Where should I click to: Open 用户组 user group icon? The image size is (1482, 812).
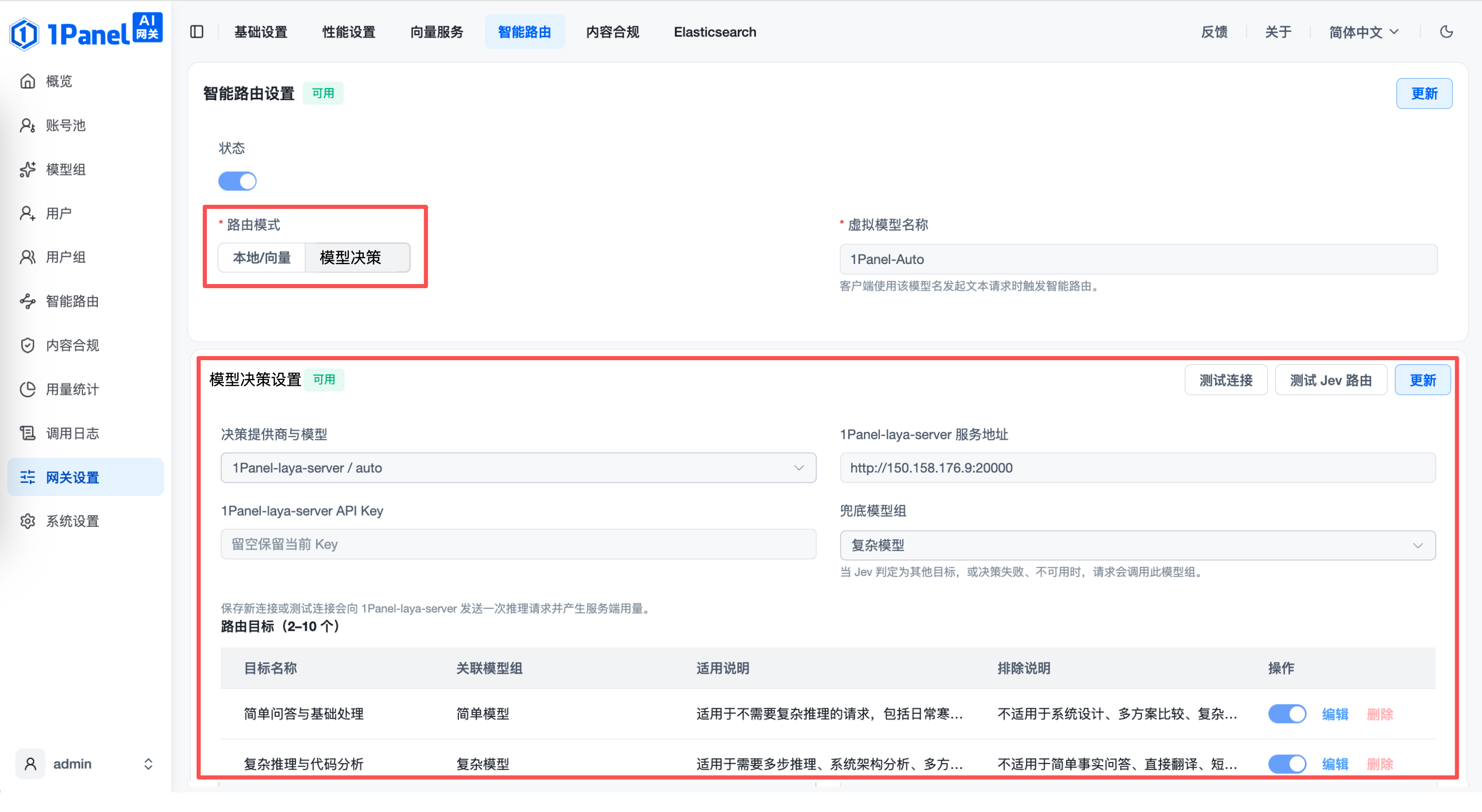tap(28, 257)
